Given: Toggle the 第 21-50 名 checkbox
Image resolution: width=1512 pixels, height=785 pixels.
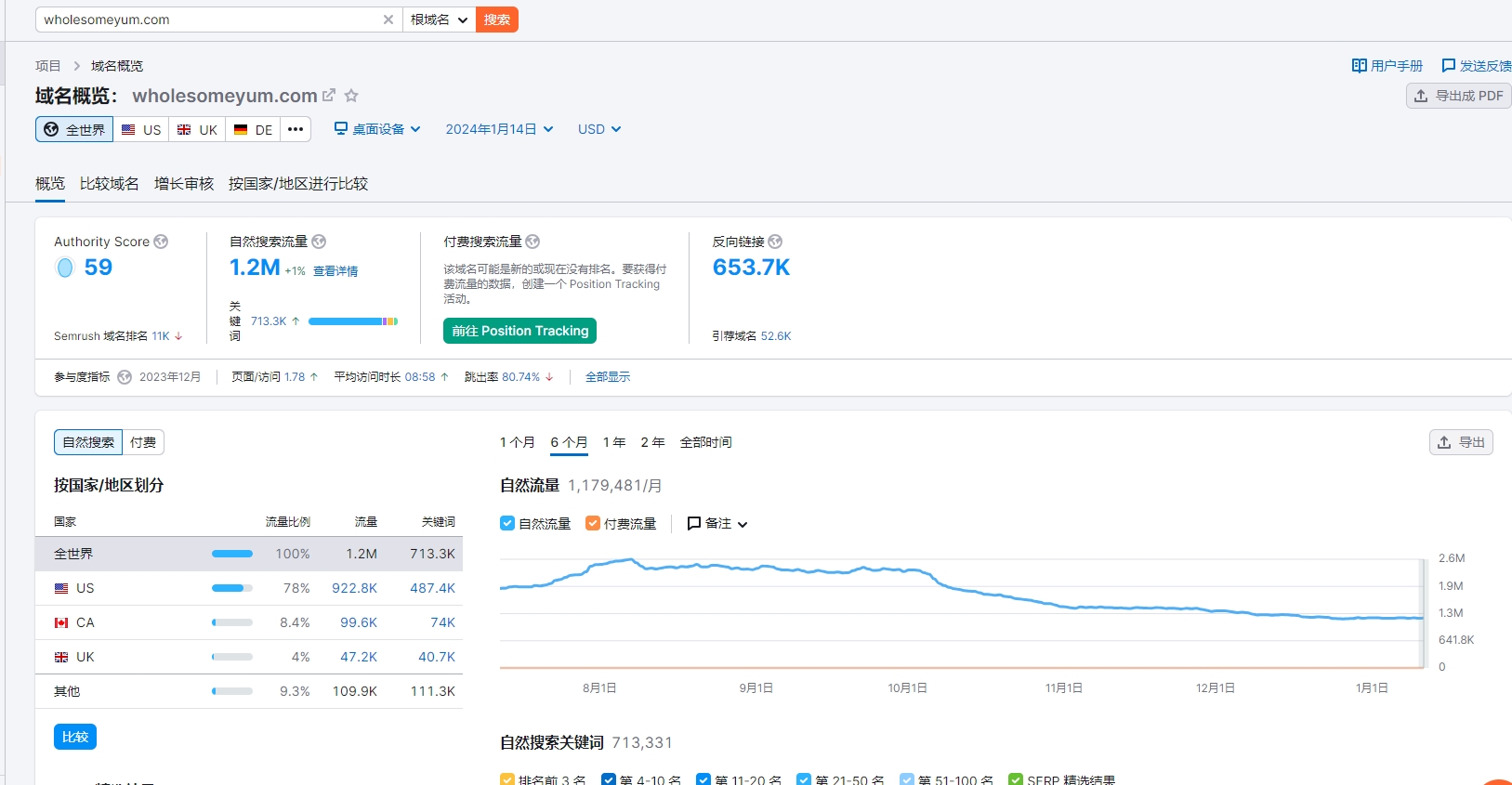Looking at the screenshot, I should point(804,780).
